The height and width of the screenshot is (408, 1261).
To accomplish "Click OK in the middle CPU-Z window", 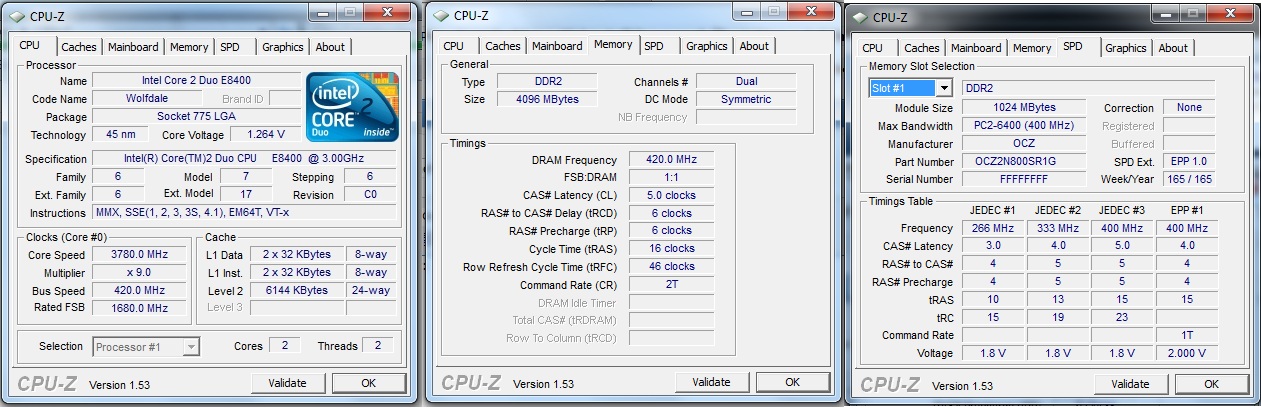I will [x=793, y=382].
